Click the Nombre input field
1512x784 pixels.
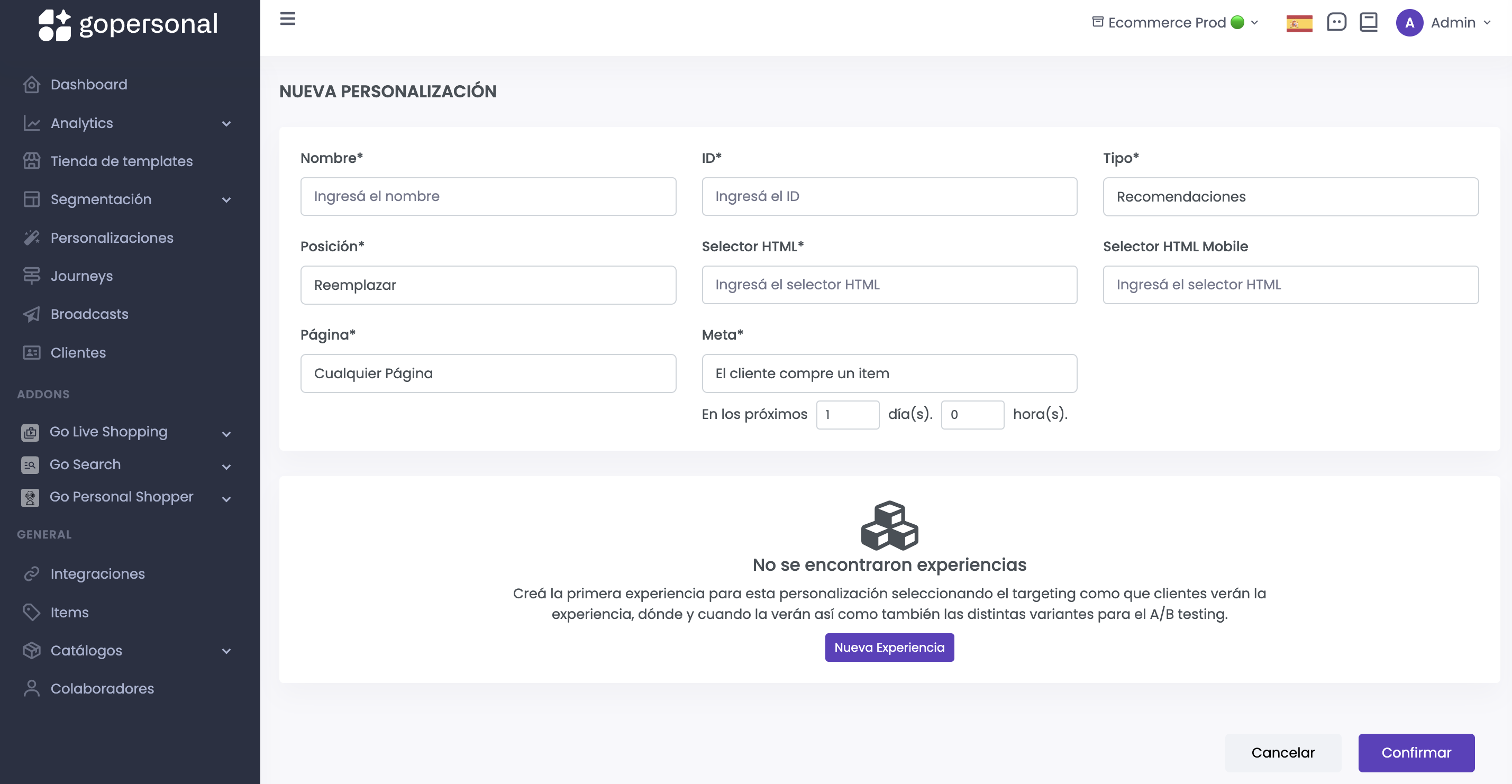pyautogui.click(x=488, y=197)
